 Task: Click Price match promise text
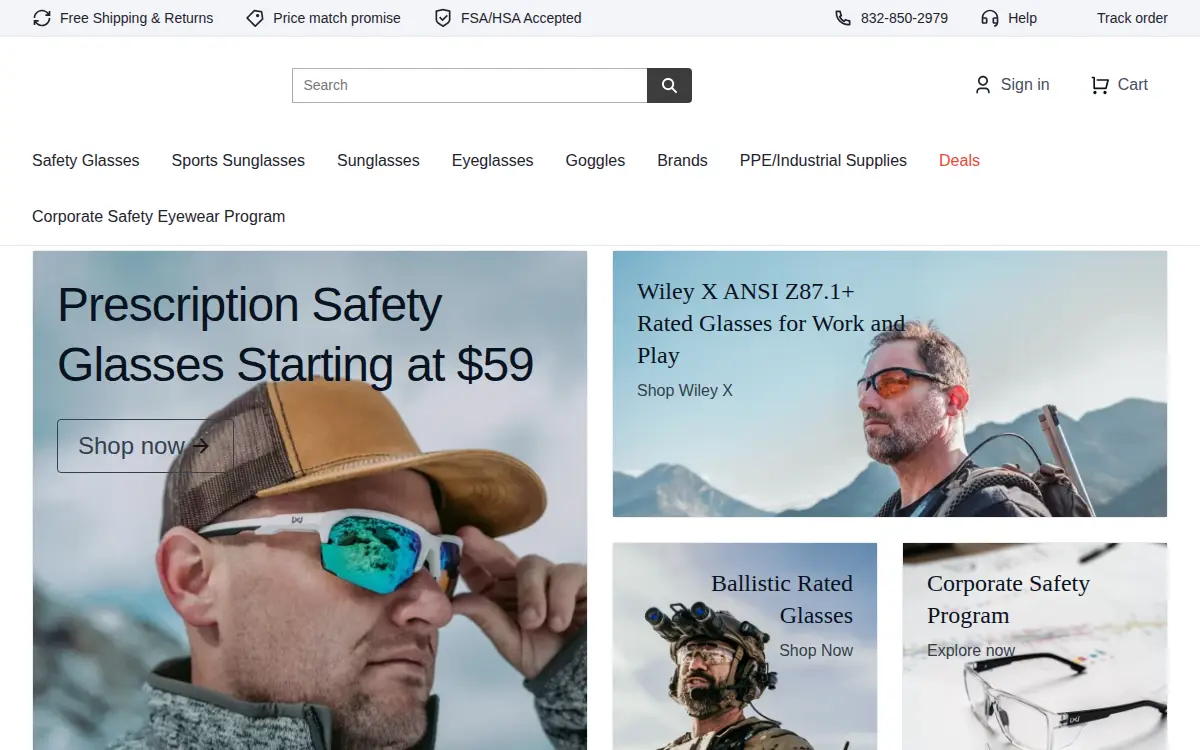[337, 18]
